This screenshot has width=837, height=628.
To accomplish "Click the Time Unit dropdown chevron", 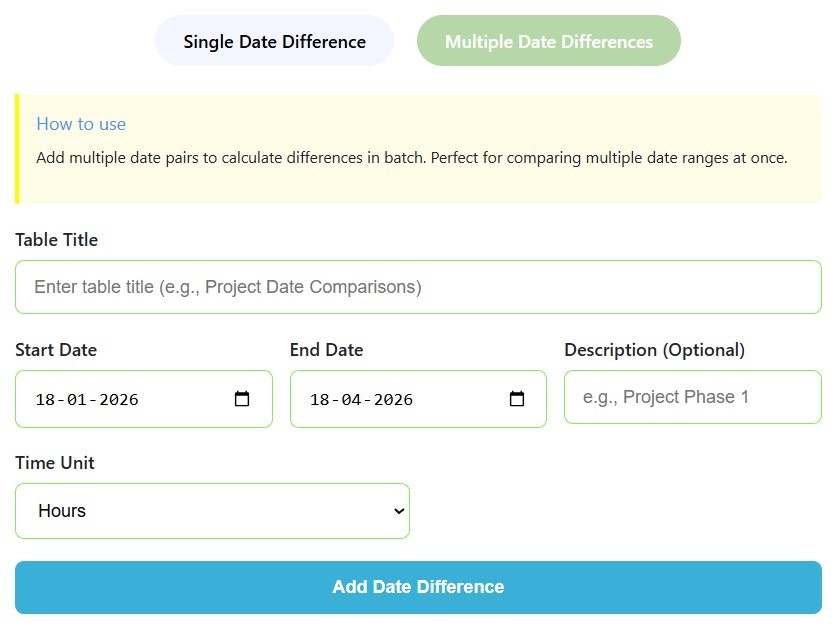I will pyautogui.click(x=396, y=511).
